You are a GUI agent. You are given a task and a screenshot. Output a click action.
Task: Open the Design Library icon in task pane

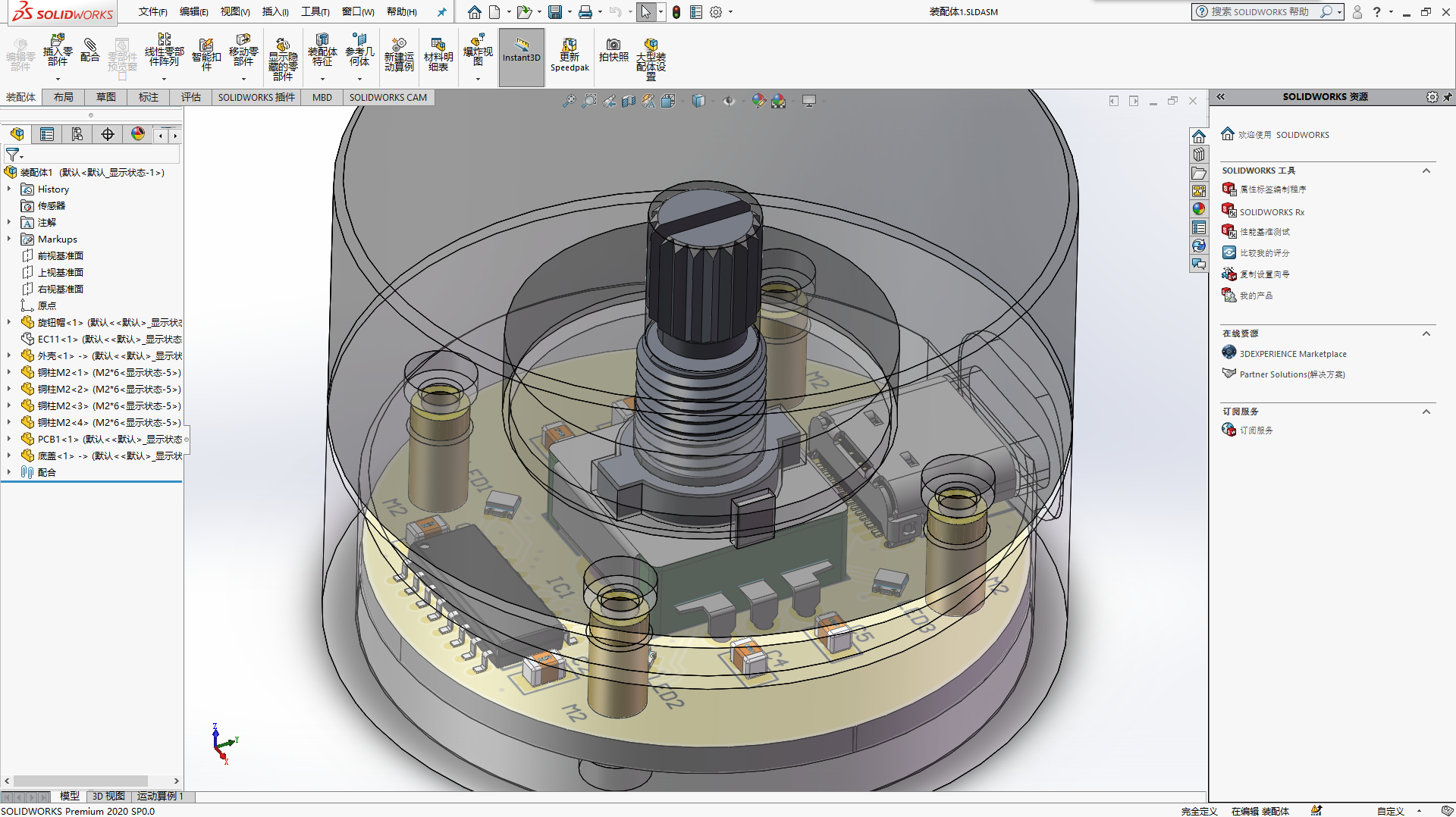tap(1199, 155)
